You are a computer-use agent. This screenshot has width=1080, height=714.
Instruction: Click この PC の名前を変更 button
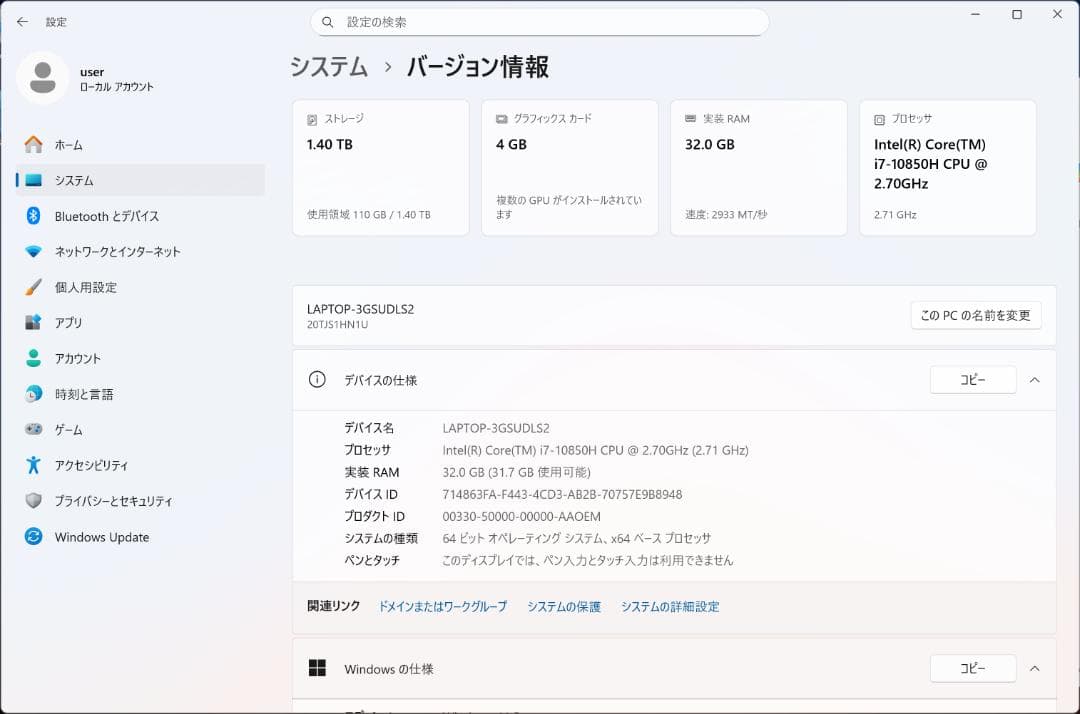975,315
